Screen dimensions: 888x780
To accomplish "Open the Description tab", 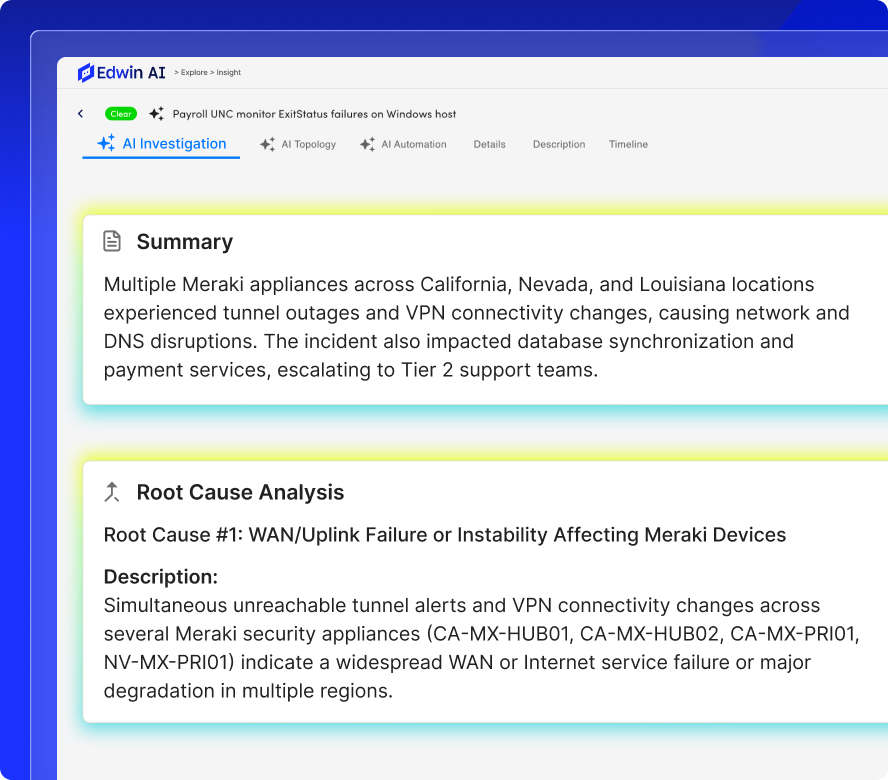I will [559, 144].
